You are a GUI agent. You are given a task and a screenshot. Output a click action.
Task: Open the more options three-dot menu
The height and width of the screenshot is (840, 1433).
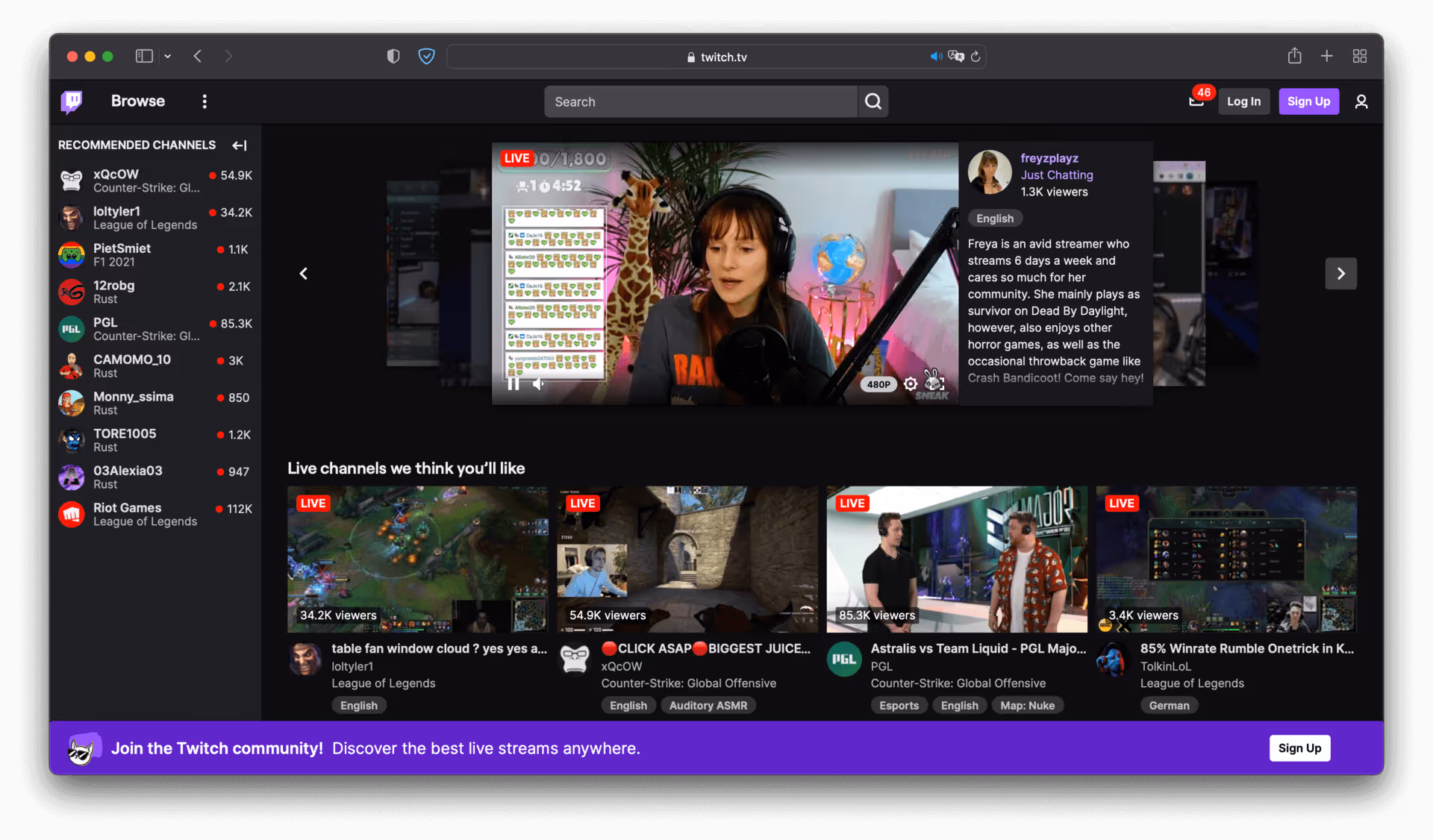205,101
